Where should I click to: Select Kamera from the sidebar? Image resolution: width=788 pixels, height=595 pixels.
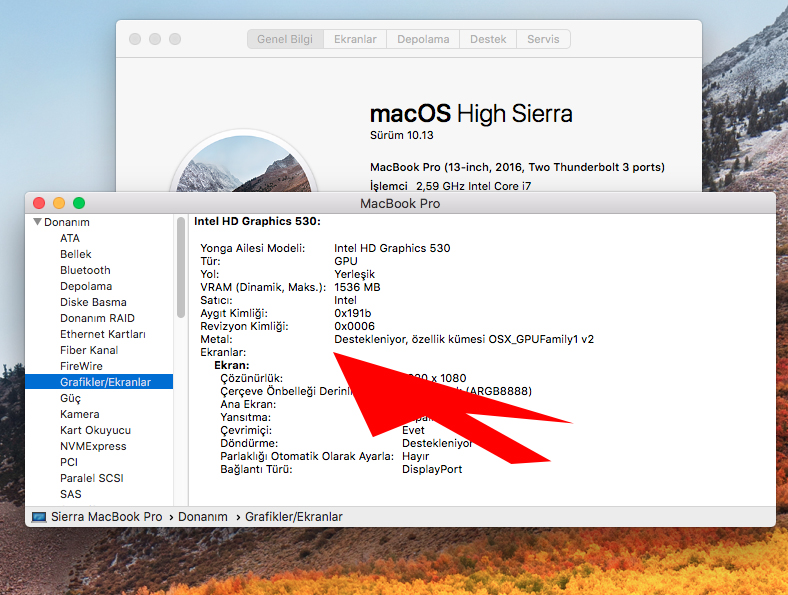point(80,414)
